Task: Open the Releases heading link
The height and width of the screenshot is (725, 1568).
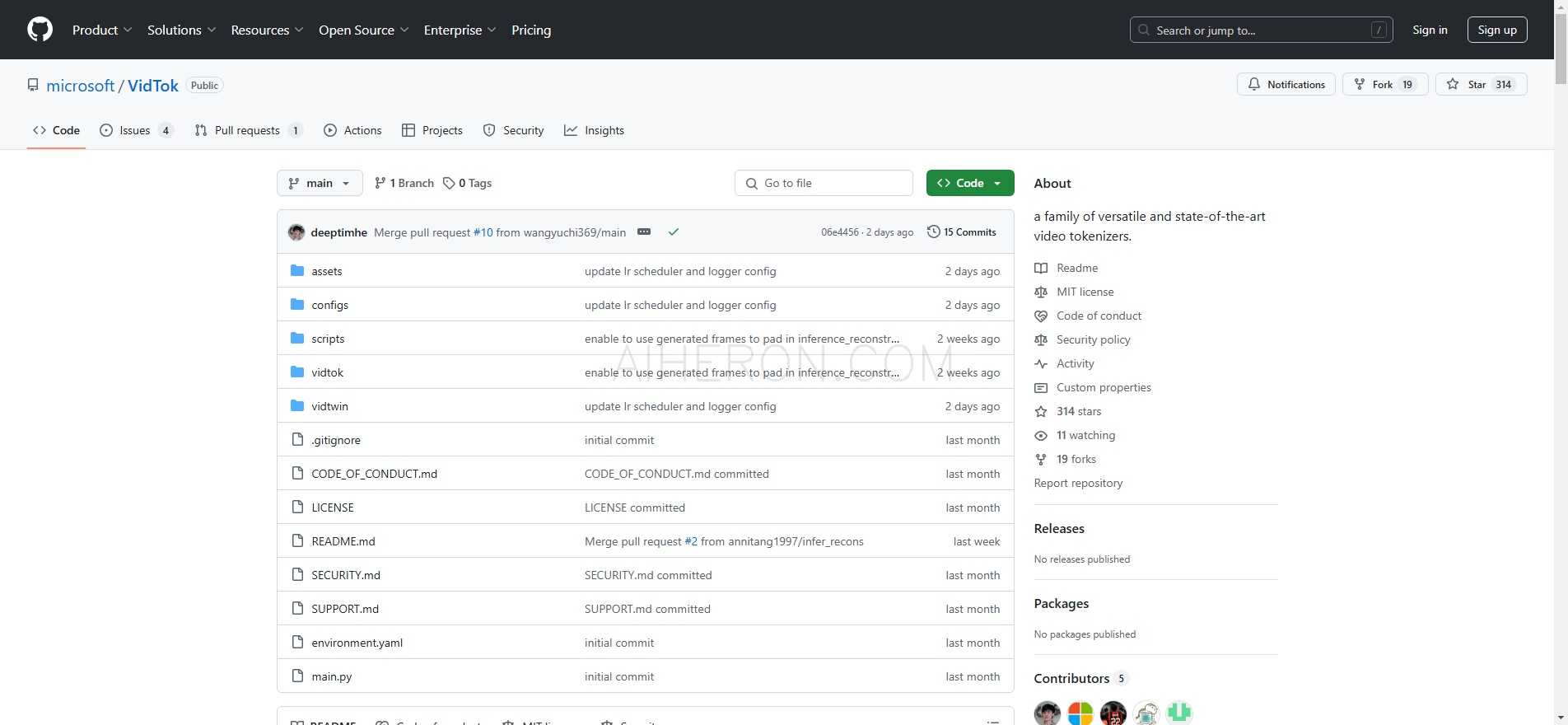Action: coord(1059,529)
